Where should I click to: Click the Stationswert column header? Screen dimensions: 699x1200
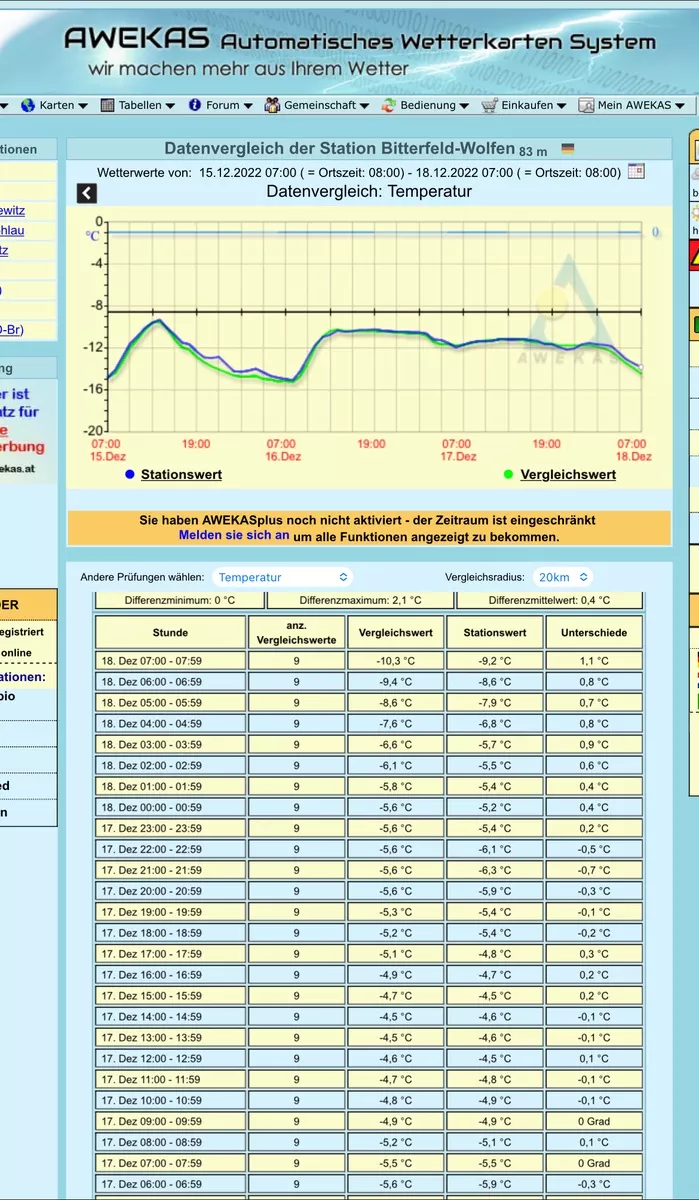point(495,632)
